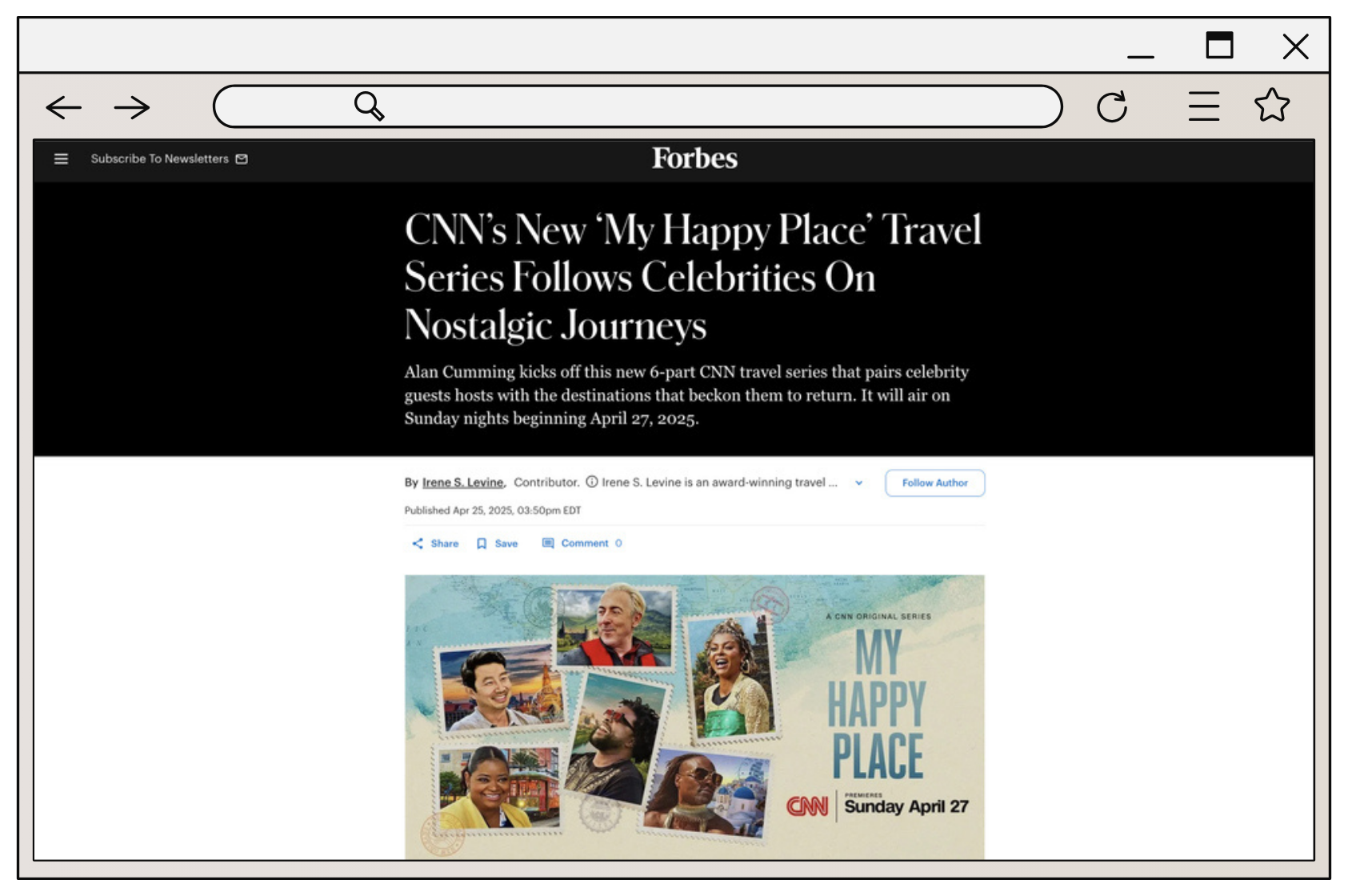Viewport: 1348px width, 896px height.
Task: Click the Follow Author button
Action: tap(934, 482)
